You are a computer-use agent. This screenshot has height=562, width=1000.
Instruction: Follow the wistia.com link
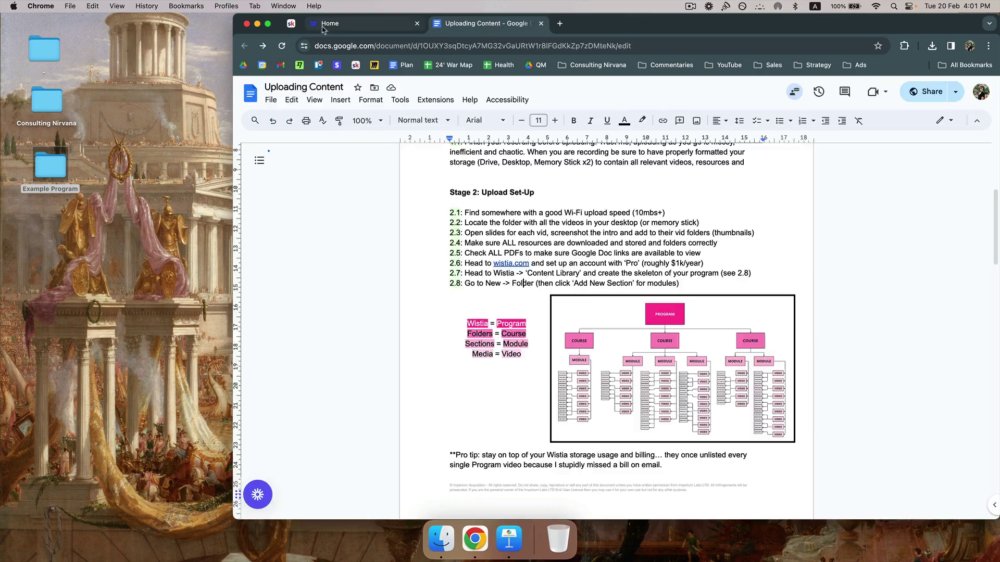(x=511, y=263)
